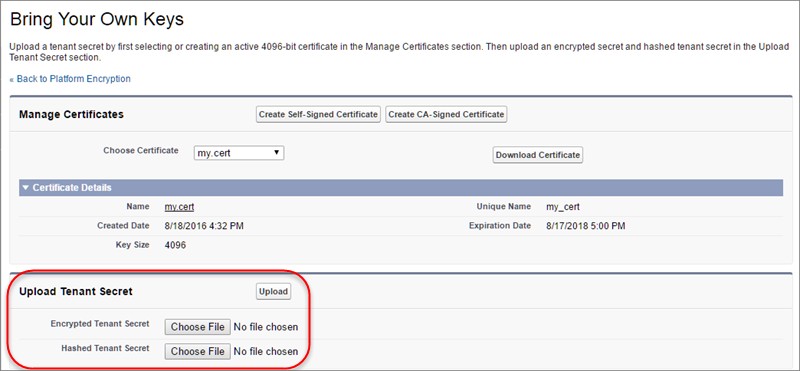
Task: Download the selected certificate
Action: click(538, 155)
